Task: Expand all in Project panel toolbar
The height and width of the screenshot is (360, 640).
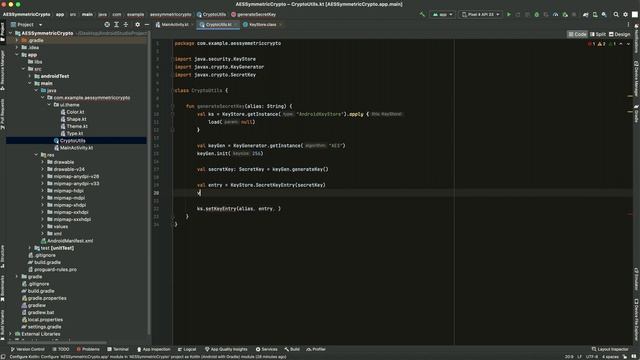Action: [116, 24]
